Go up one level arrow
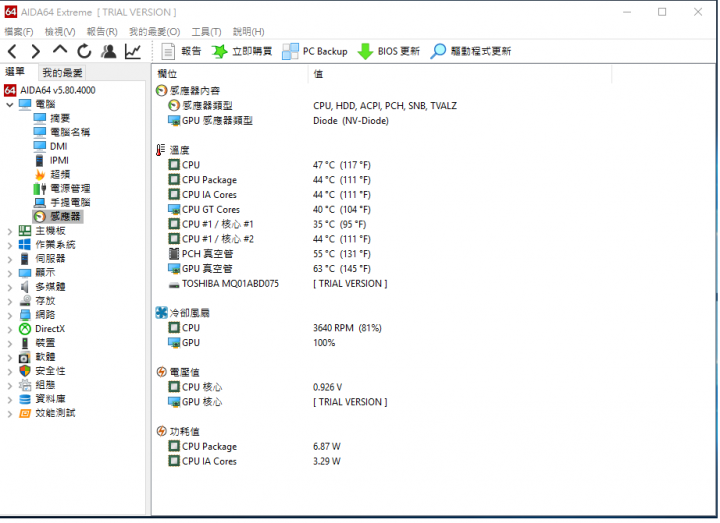Image resolution: width=720 pixels, height=523 pixels. click(x=60, y=50)
